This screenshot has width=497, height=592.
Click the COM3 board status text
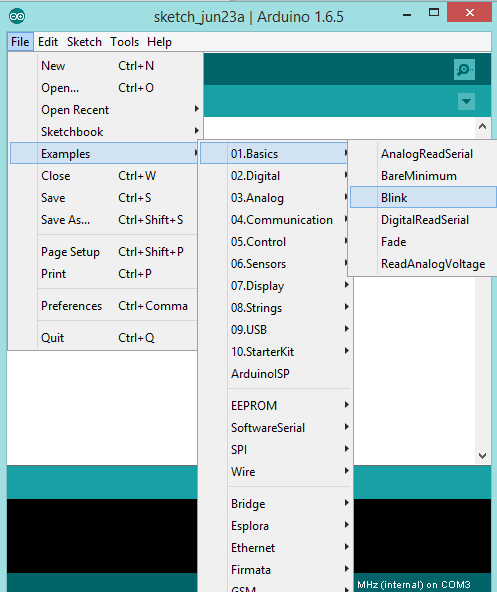click(414, 584)
